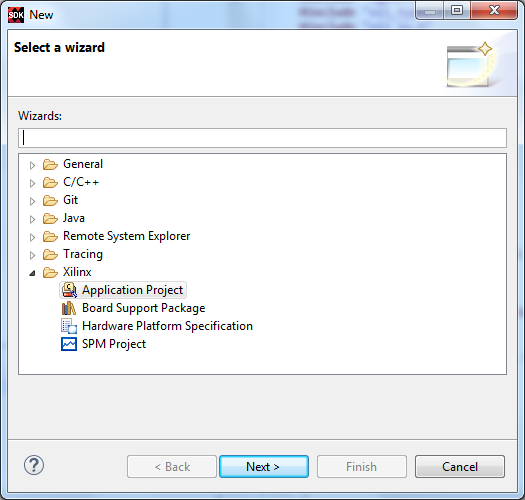
Task: Click the Xilinx folder icon
Action: coord(50,272)
